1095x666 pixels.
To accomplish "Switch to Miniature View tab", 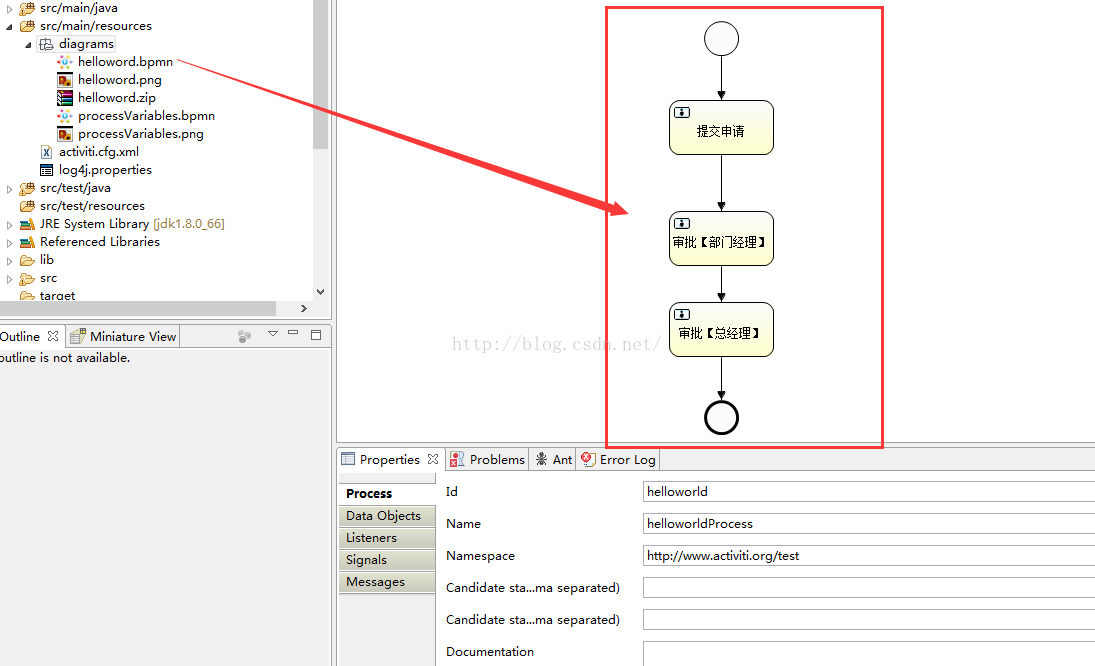I will click(124, 336).
